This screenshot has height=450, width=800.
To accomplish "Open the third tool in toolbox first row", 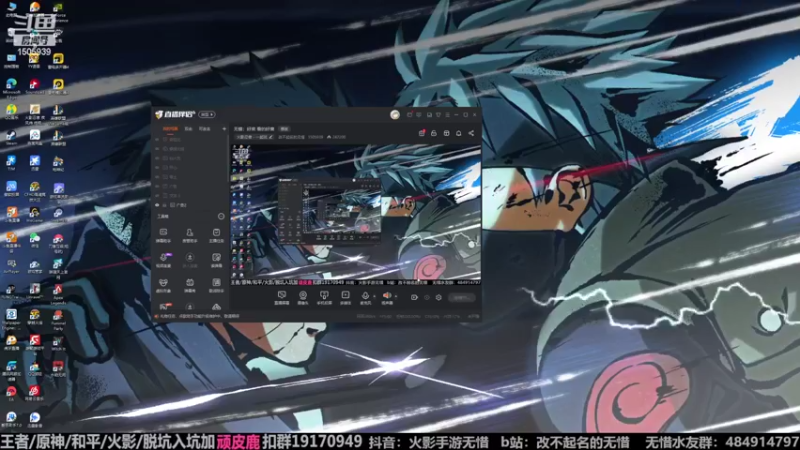I will [x=216, y=235].
